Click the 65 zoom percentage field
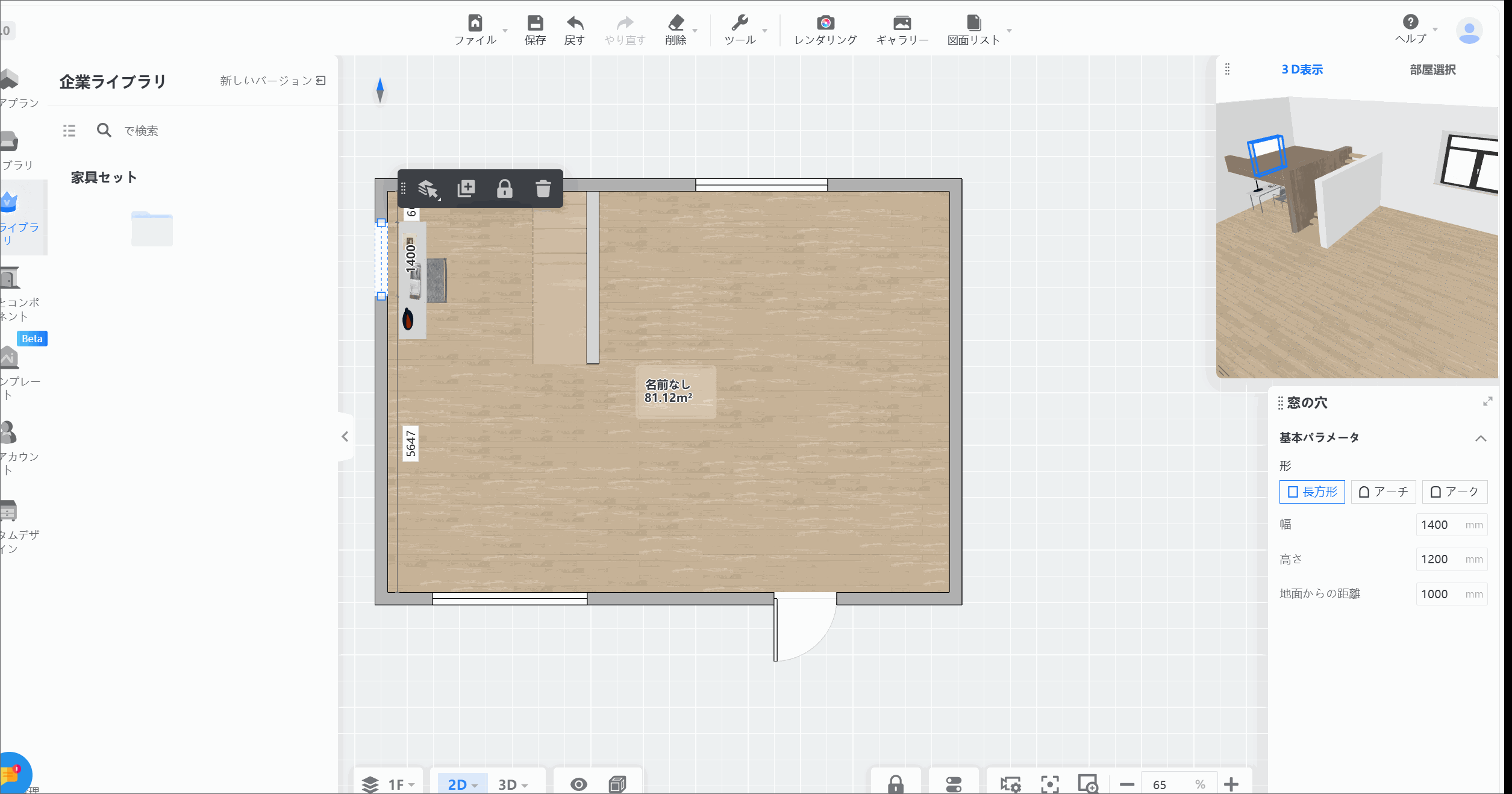Viewport: 1512px width, 794px height. (x=1179, y=784)
